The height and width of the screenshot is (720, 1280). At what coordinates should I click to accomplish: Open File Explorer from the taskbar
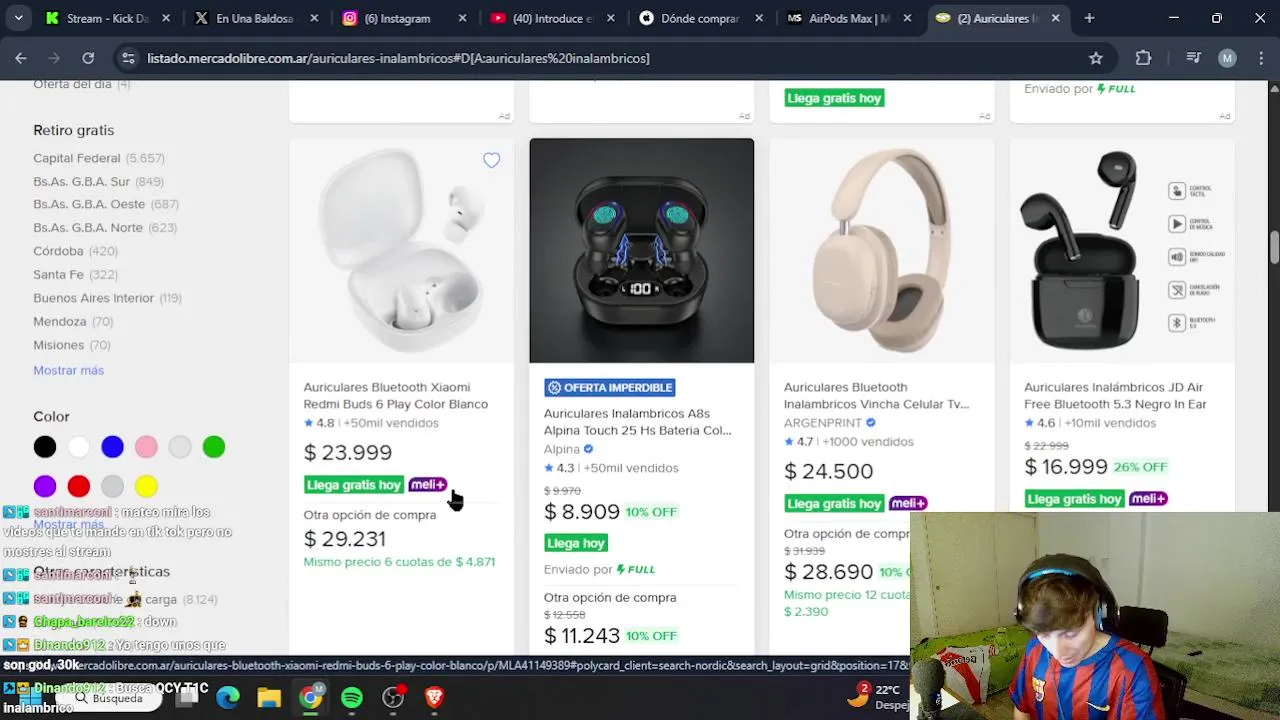(x=269, y=697)
